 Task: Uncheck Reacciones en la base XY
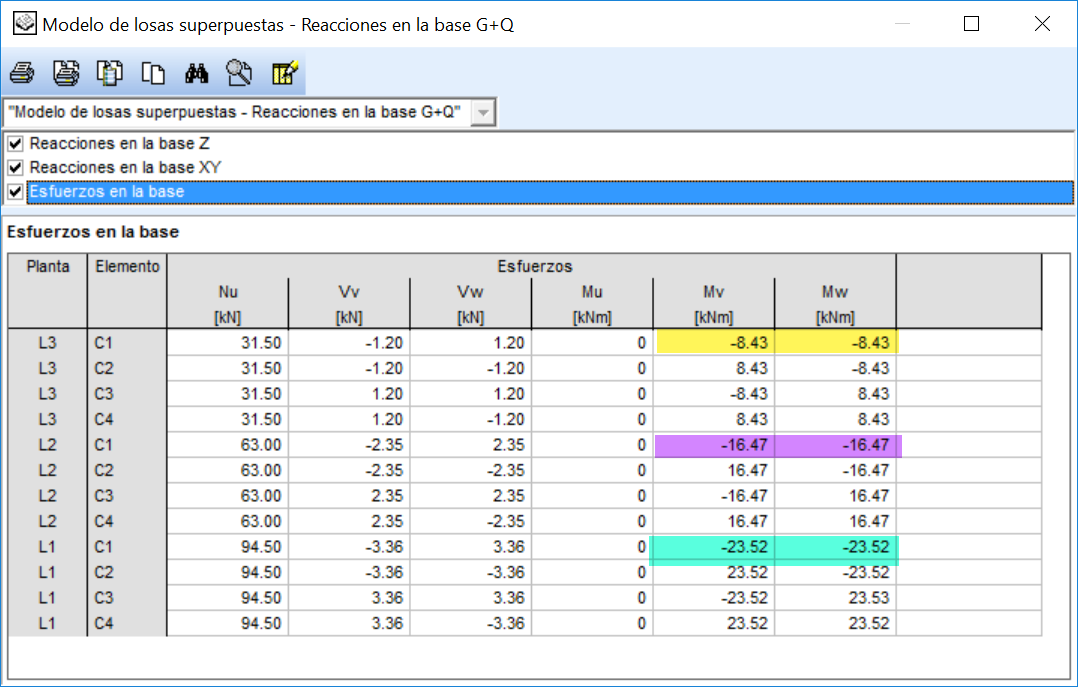pos(15,168)
